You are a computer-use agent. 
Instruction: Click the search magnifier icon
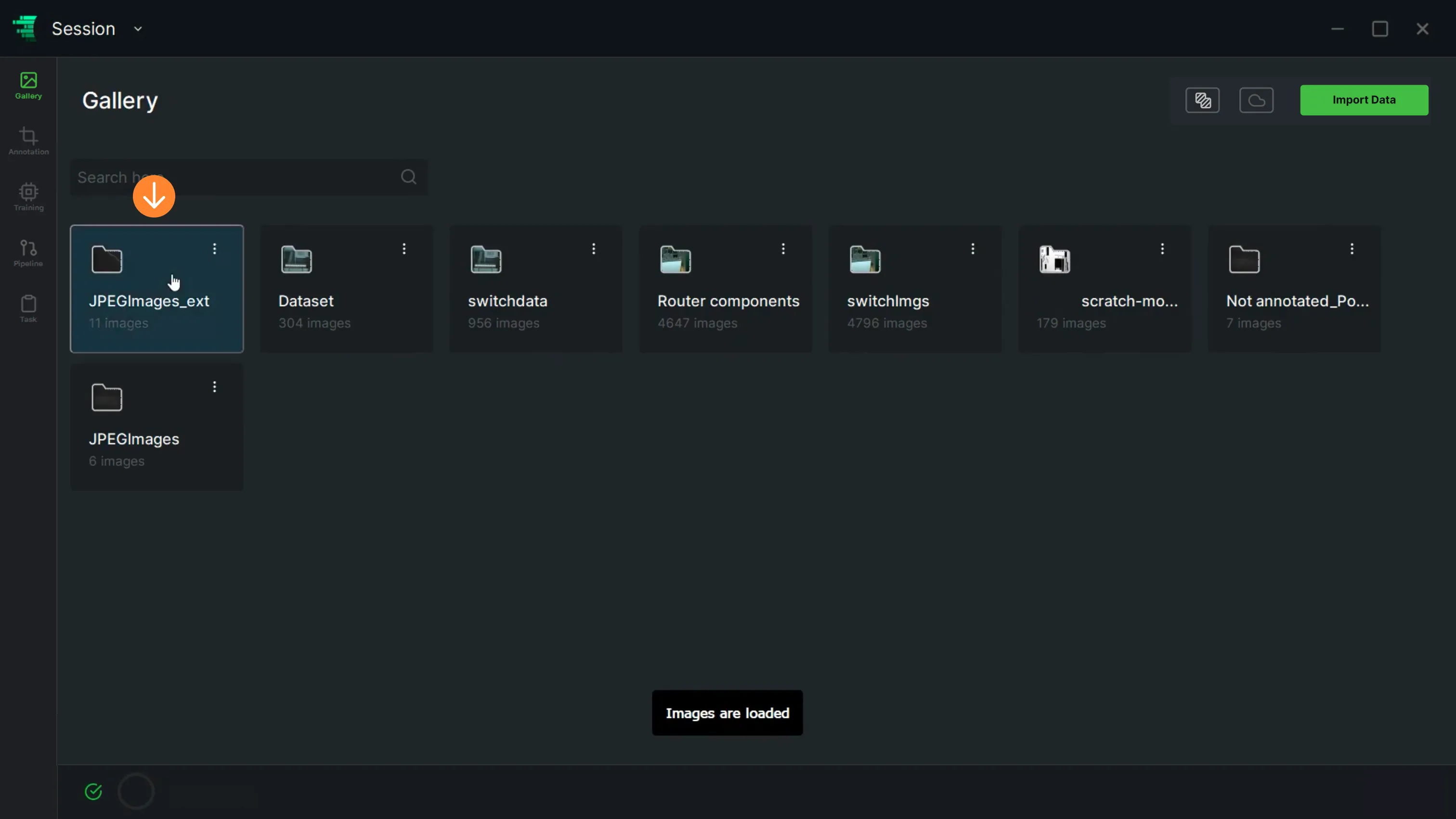[x=409, y=178]
